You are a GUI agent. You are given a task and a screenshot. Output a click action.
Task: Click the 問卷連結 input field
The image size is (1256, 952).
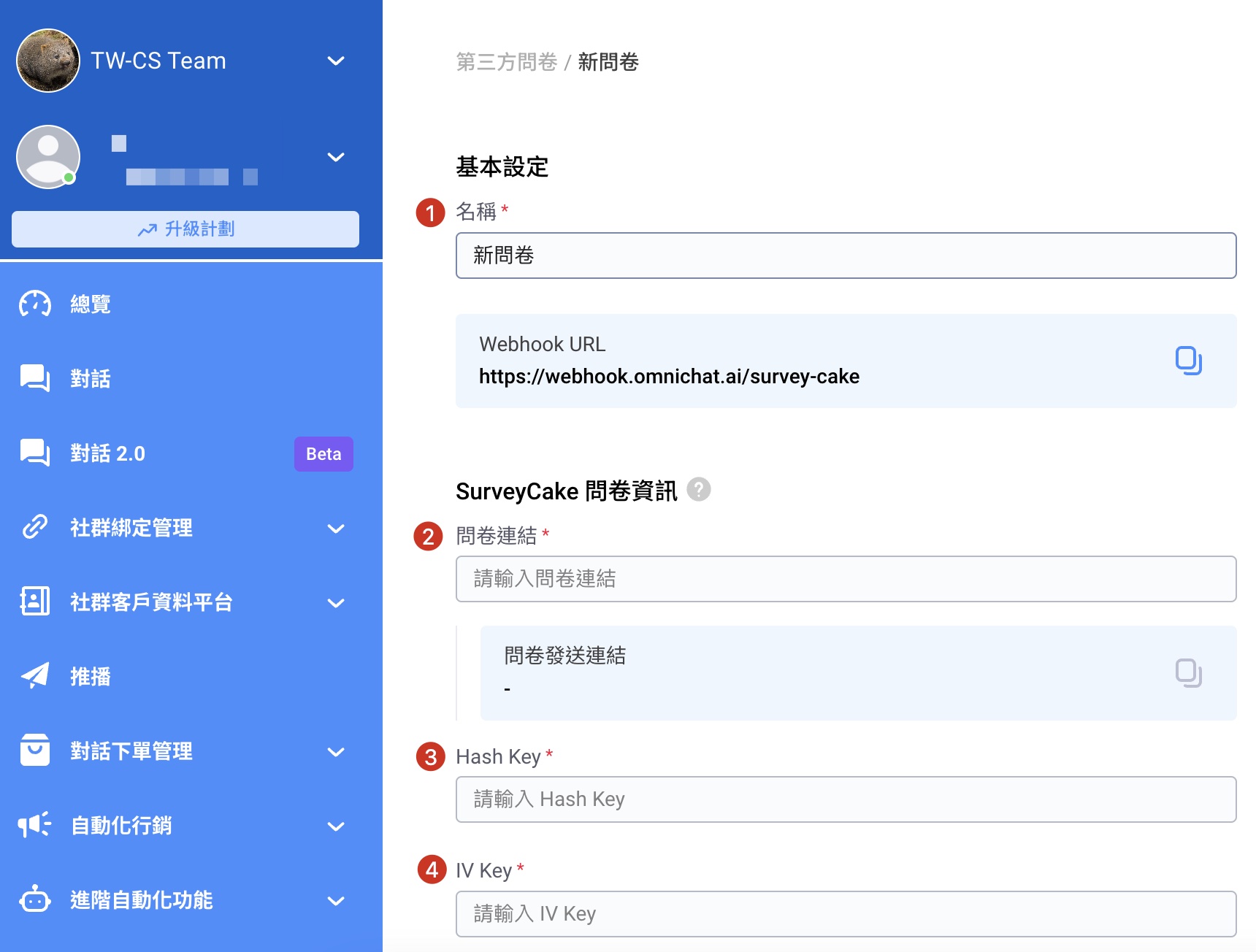[x=846, y=579]
